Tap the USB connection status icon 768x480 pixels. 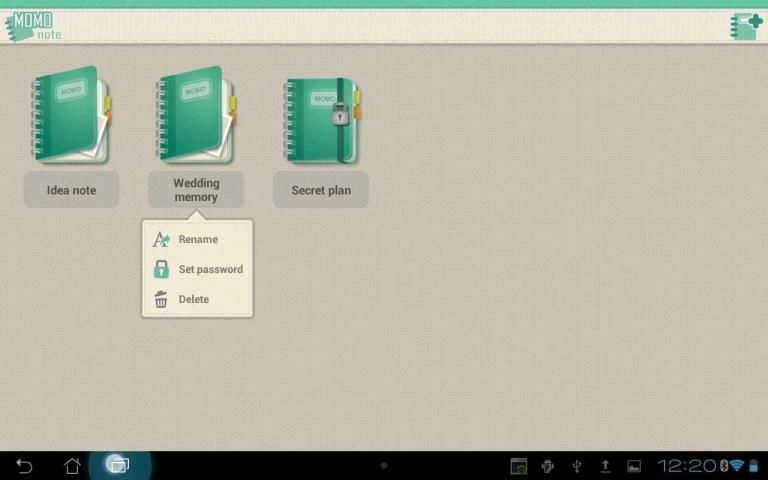[x=577, y=466]
